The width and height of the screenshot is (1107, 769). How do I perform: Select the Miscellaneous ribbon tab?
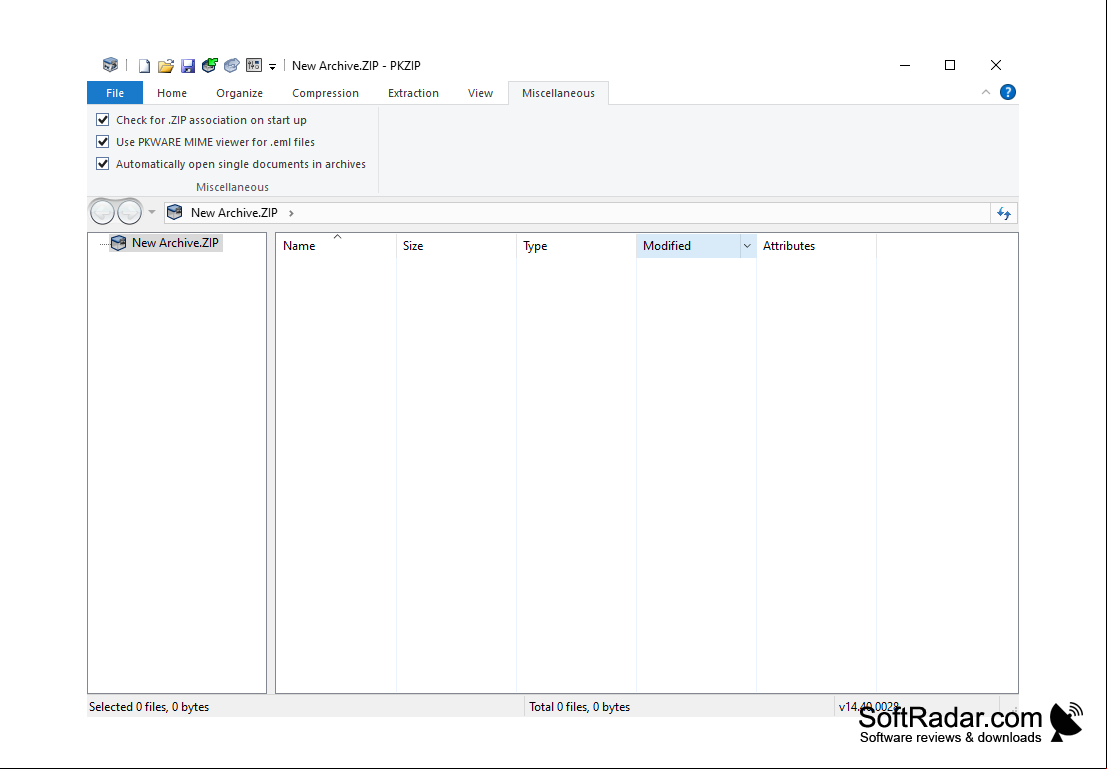[558, 93]
